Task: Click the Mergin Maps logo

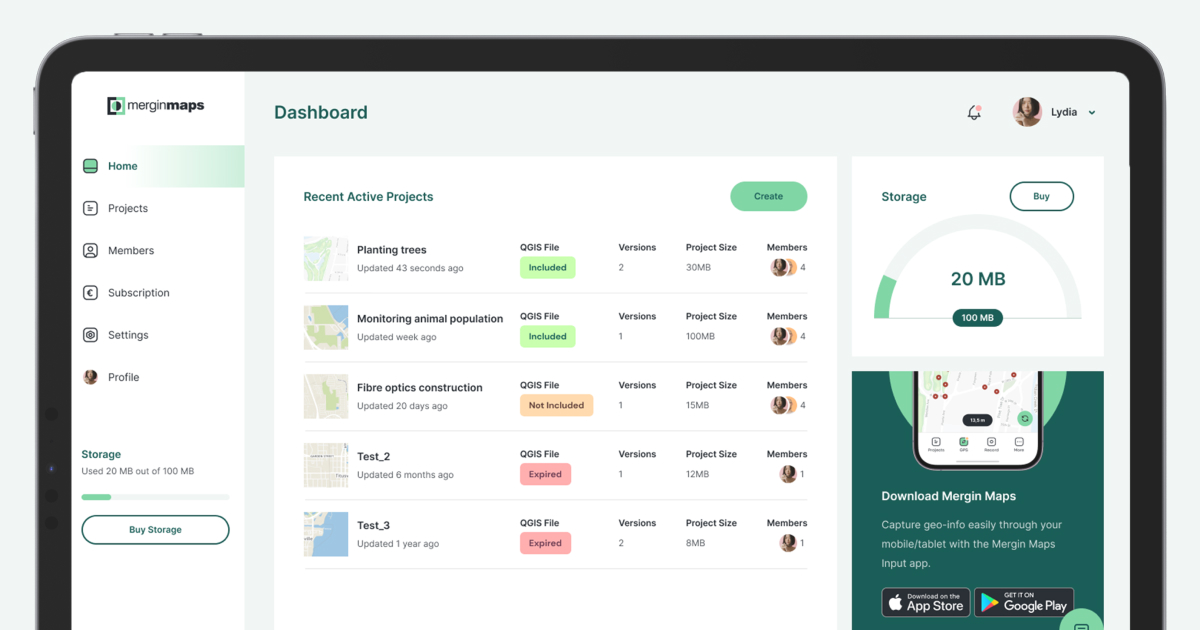Action: click(156, 105)
